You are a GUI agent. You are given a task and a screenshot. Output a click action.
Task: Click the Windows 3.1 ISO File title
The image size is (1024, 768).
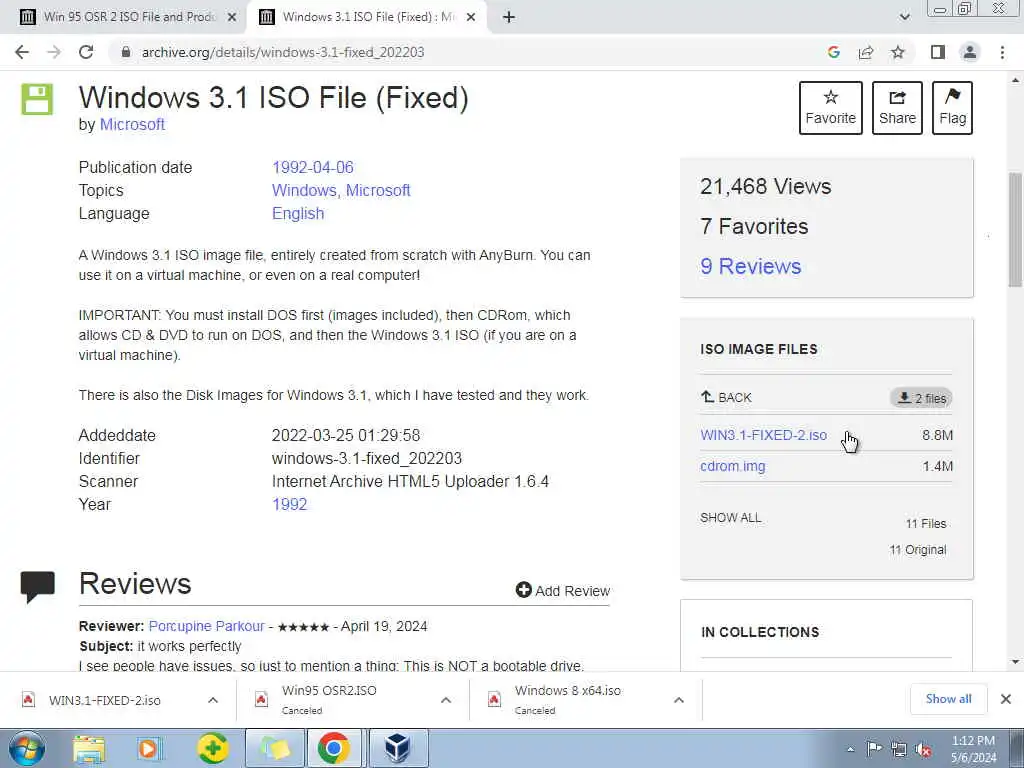click(x=274, y=97)
